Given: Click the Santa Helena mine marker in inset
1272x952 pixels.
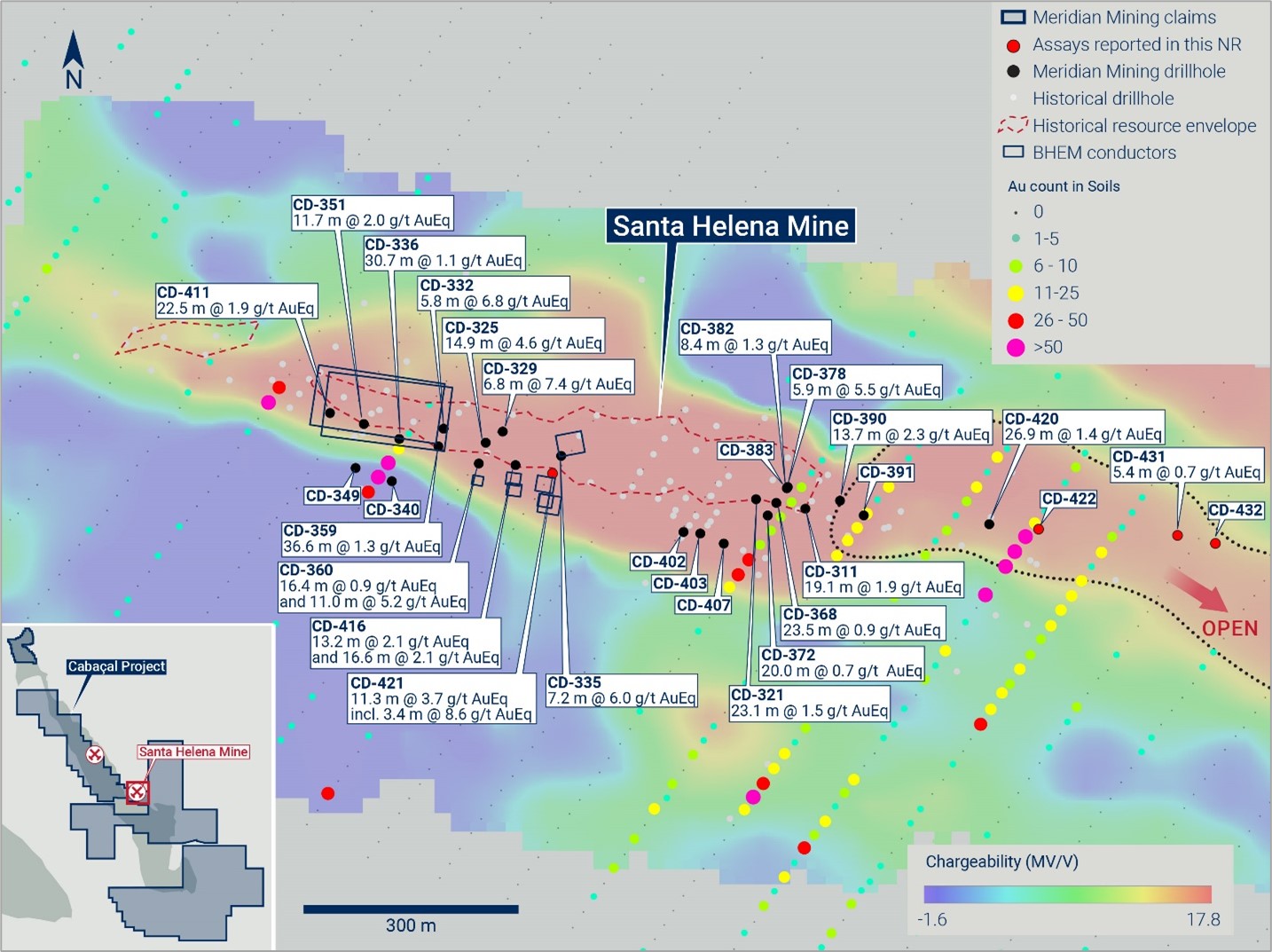Looking at the screenshot, I should click(x=137, y=791).
